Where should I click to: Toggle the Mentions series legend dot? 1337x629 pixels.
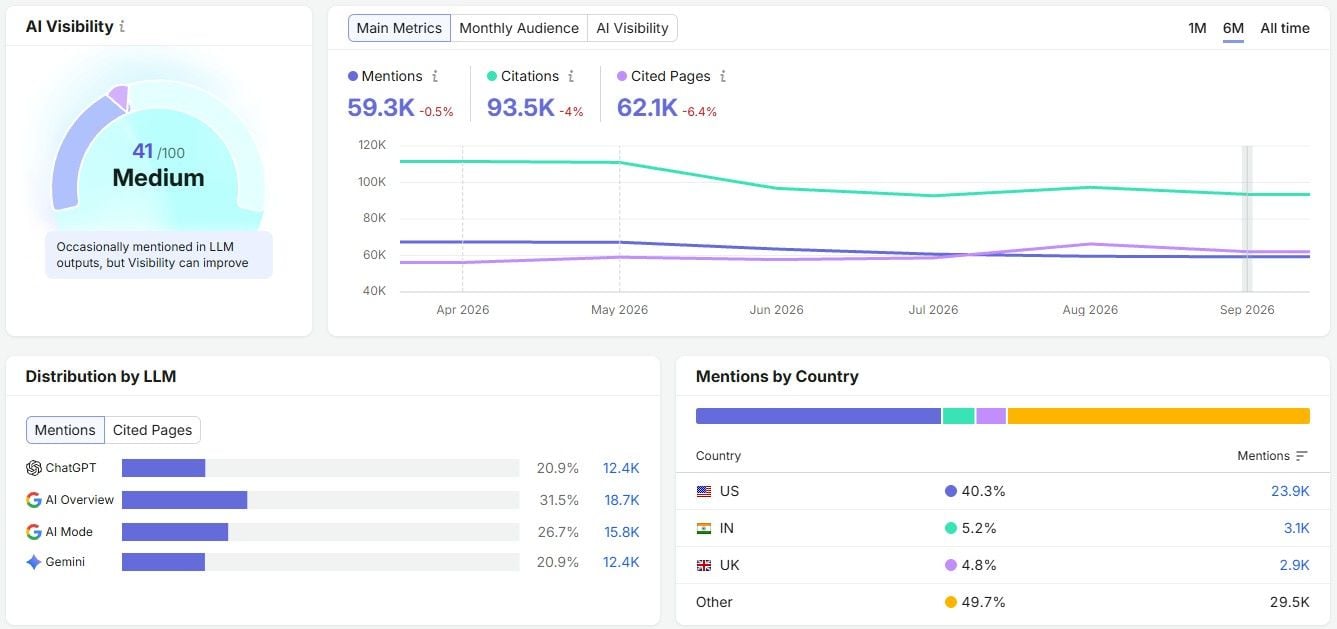[x=352, y=76]
